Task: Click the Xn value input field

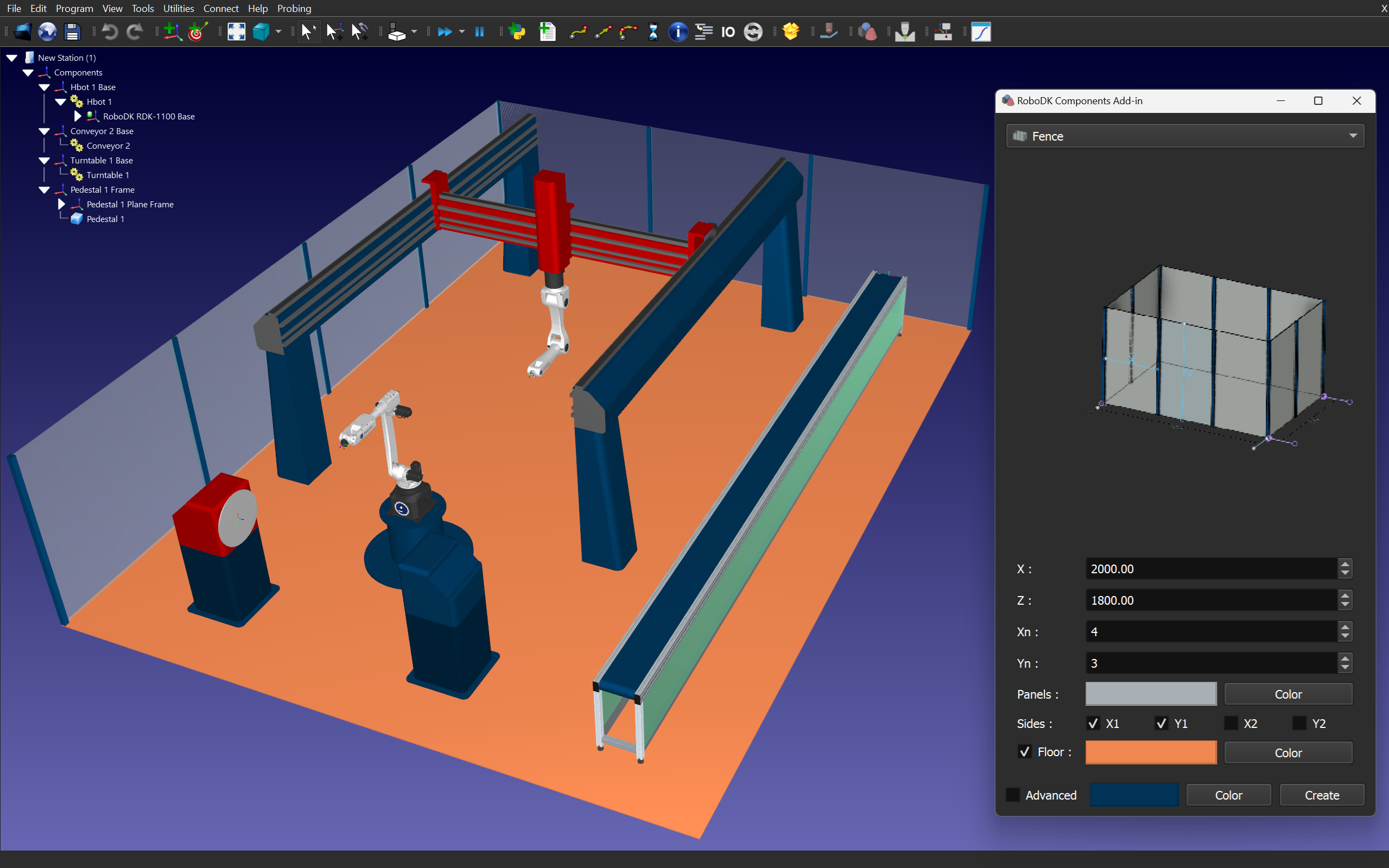Action: click(x=1211, y=631)
